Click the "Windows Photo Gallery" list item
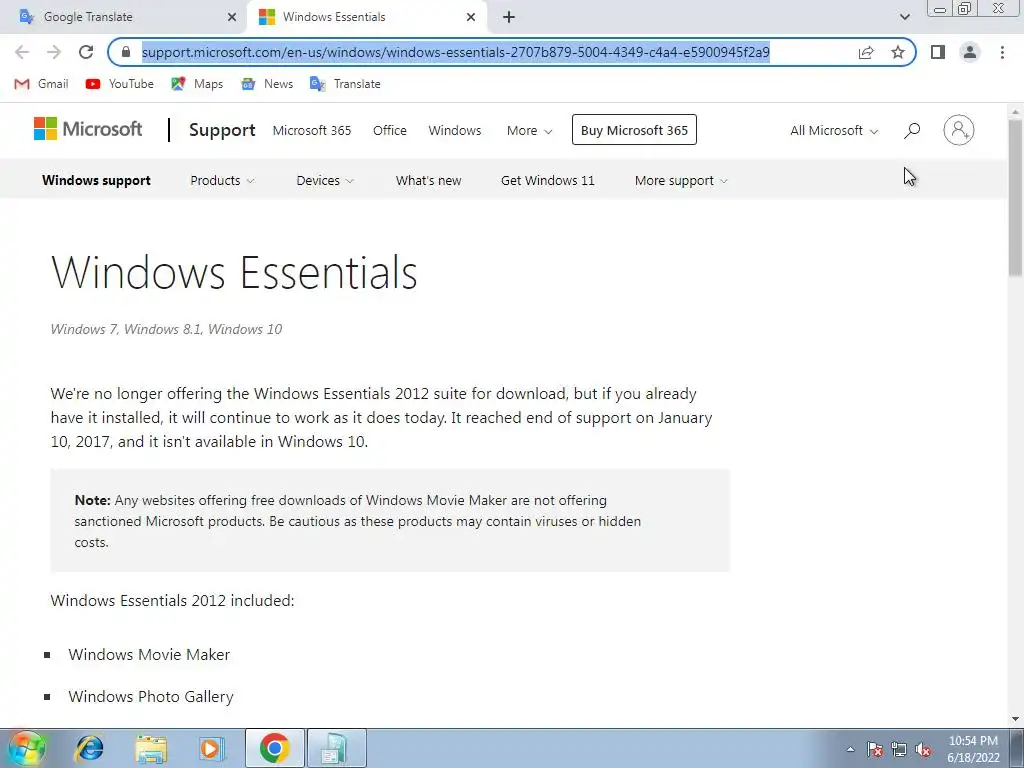The width and height of the screenshot is (1024, 768). [151, 697]
